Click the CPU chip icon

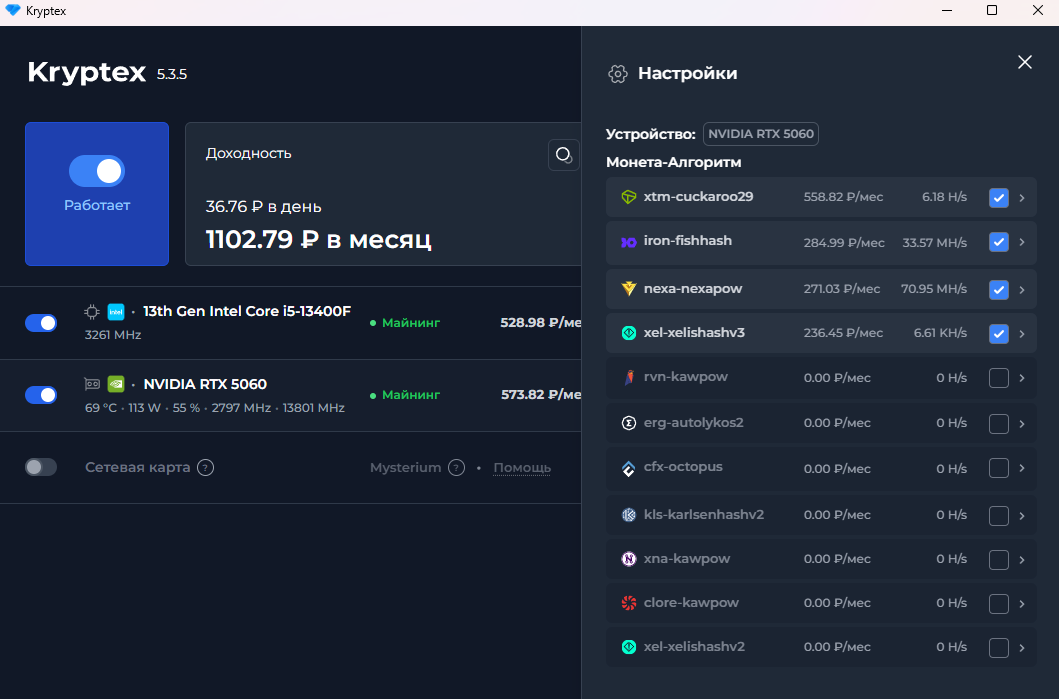click(x=92, y=312)
